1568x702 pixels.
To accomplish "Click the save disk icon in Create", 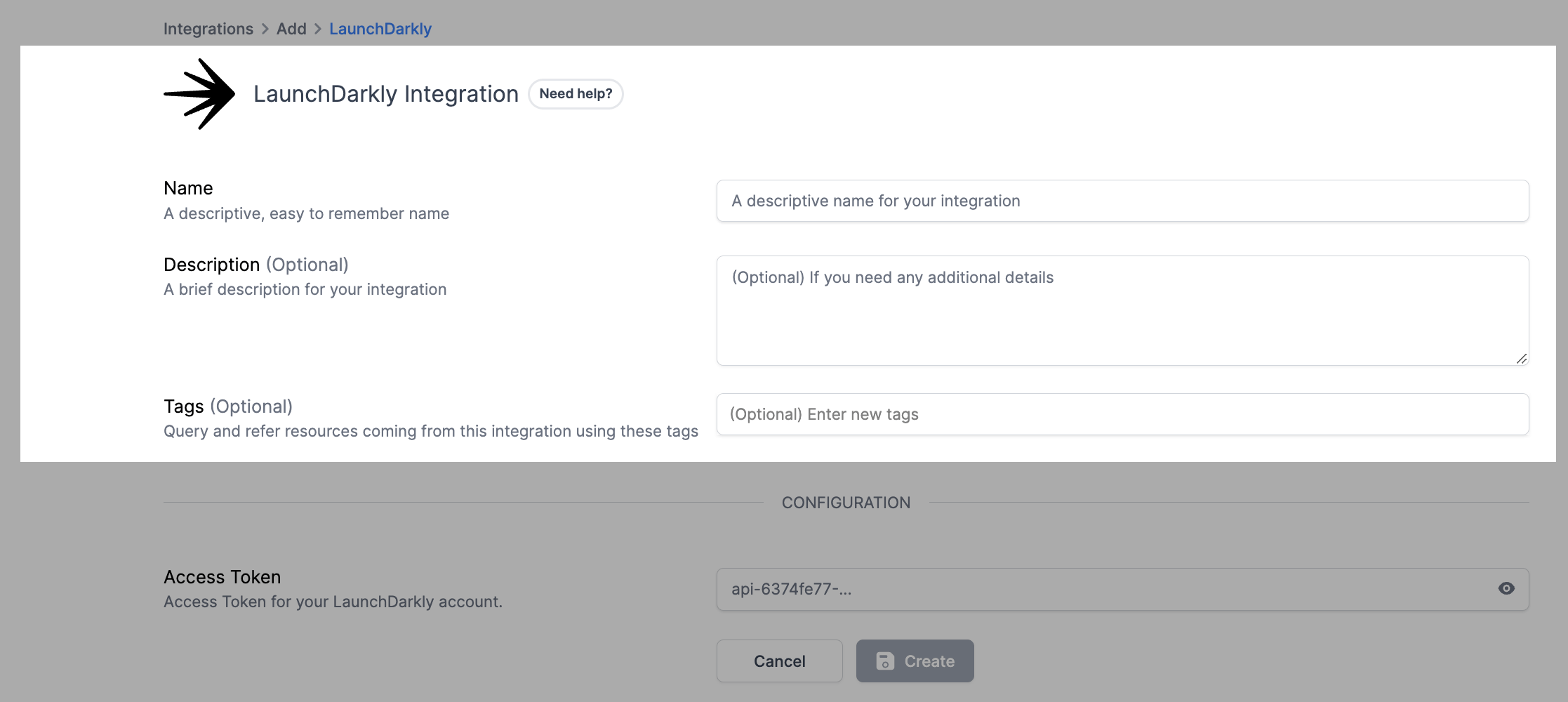I will click(885, 661).
